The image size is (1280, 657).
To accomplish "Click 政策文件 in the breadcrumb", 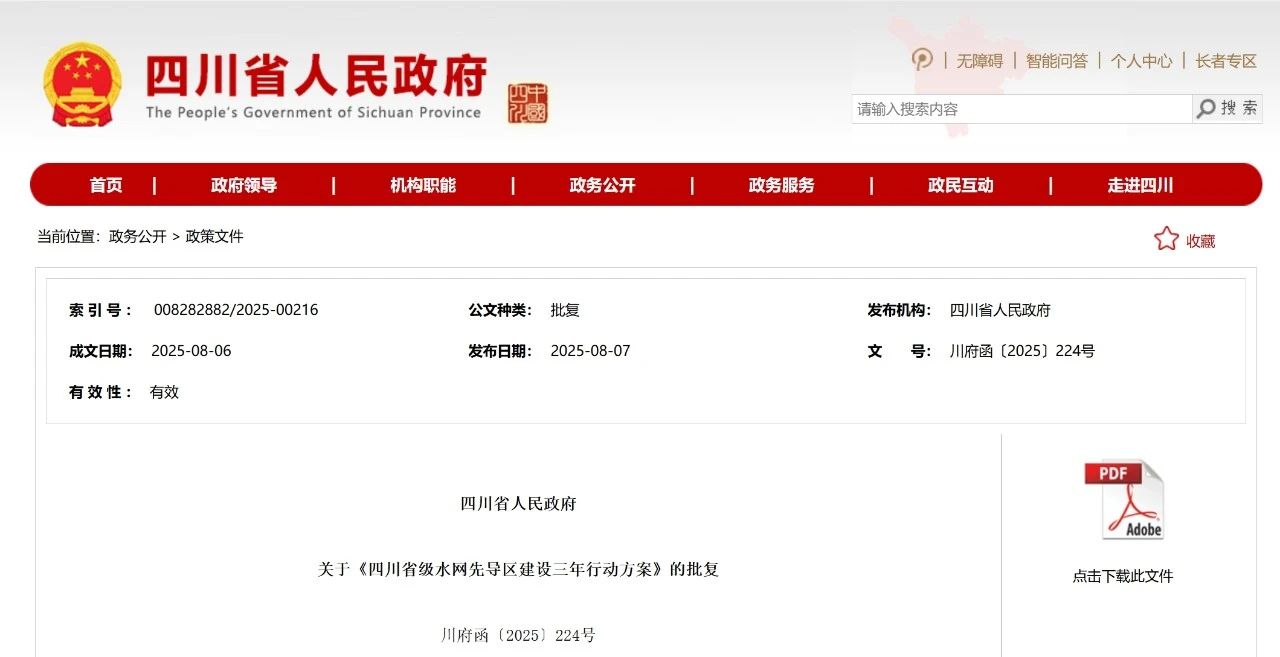I will pyautogui.click(x=214, y=237).
